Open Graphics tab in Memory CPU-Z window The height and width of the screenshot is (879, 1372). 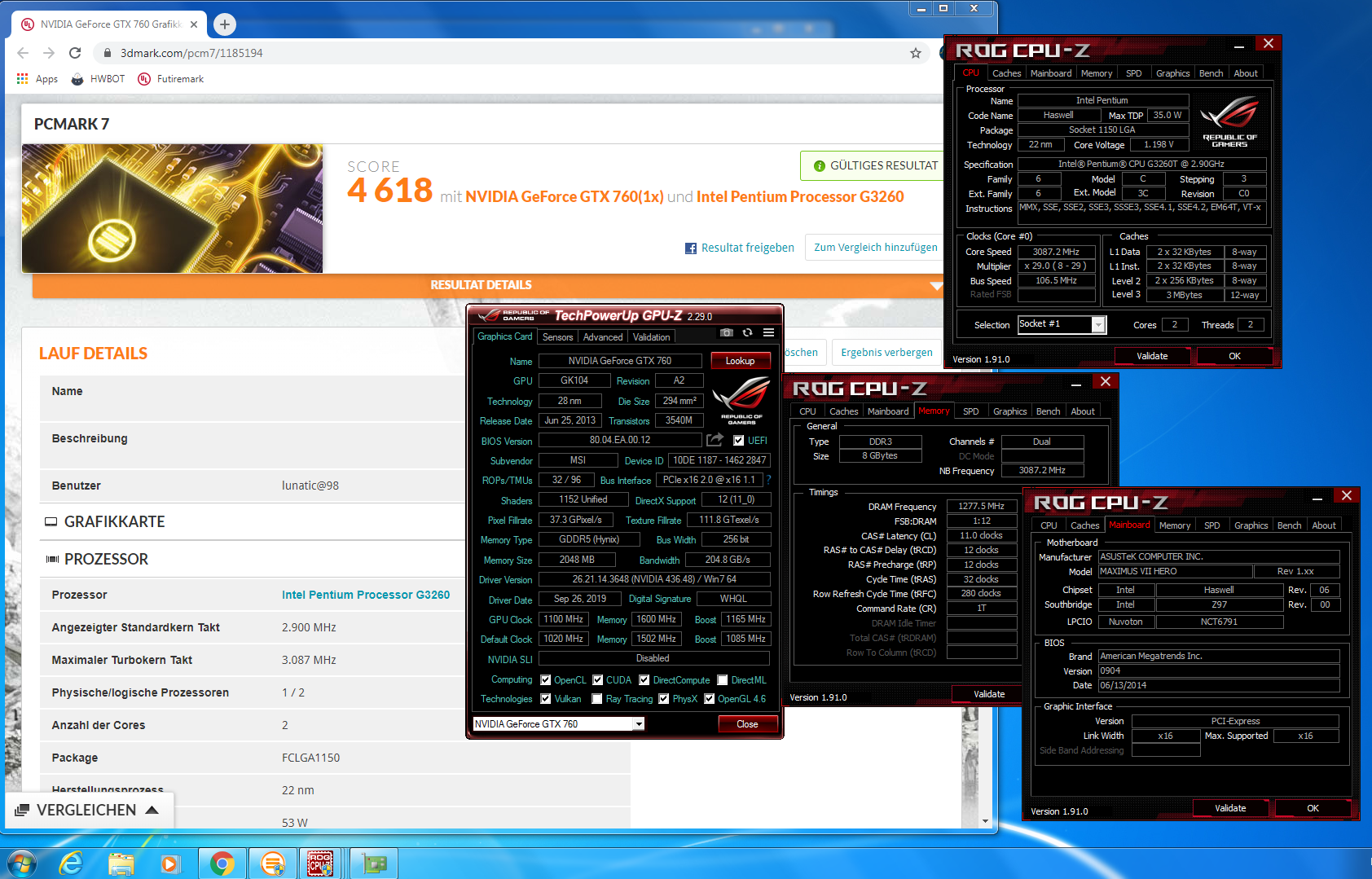(1010, 411)
